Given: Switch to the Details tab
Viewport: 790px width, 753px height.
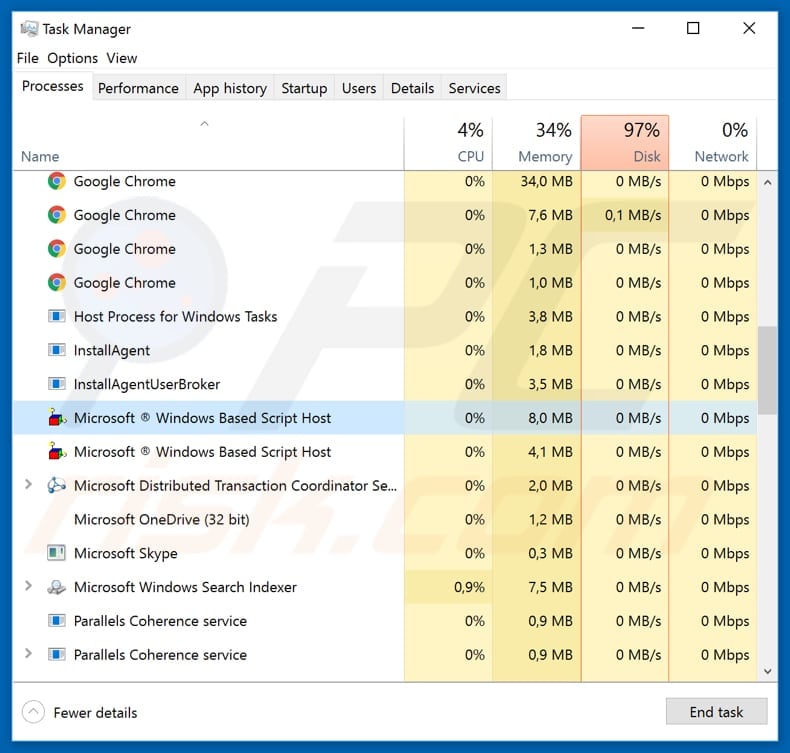Looking at the screenshot, I should (412, 88).
